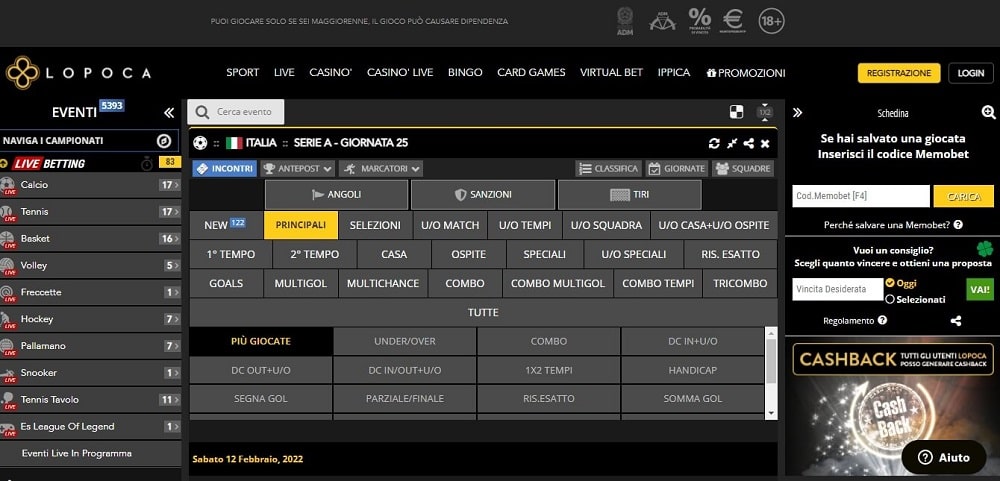The image size is (1000, 481).
Task: Click the Incontri button
Action: click(224, 169)
